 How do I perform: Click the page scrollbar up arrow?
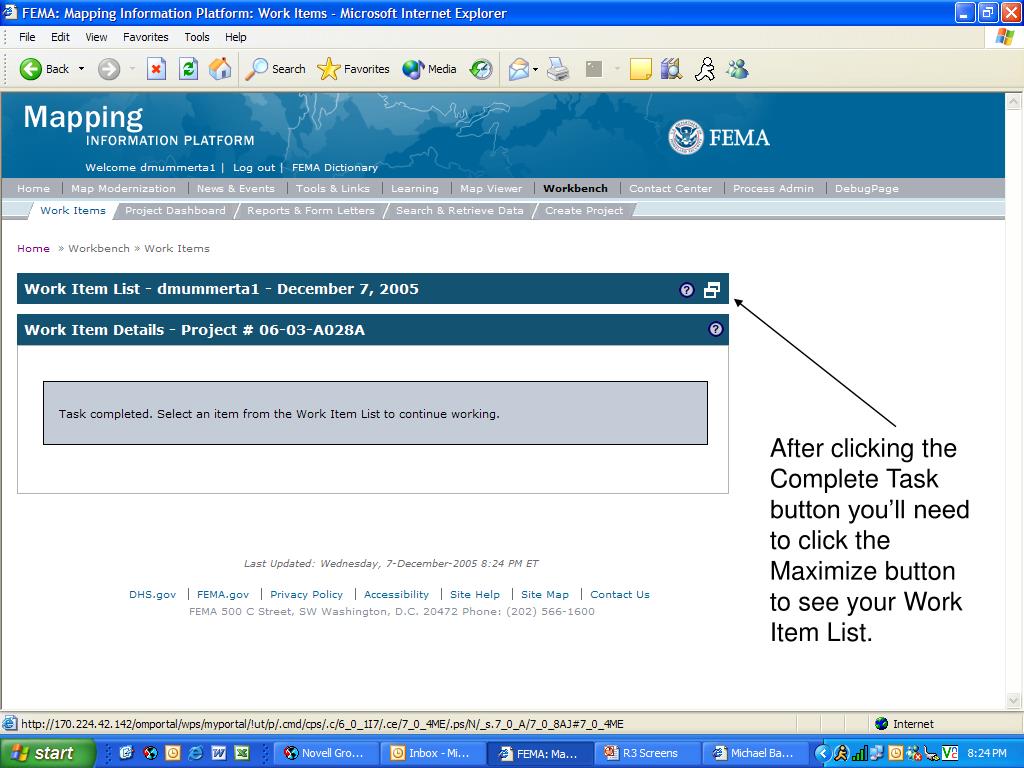1014,101
